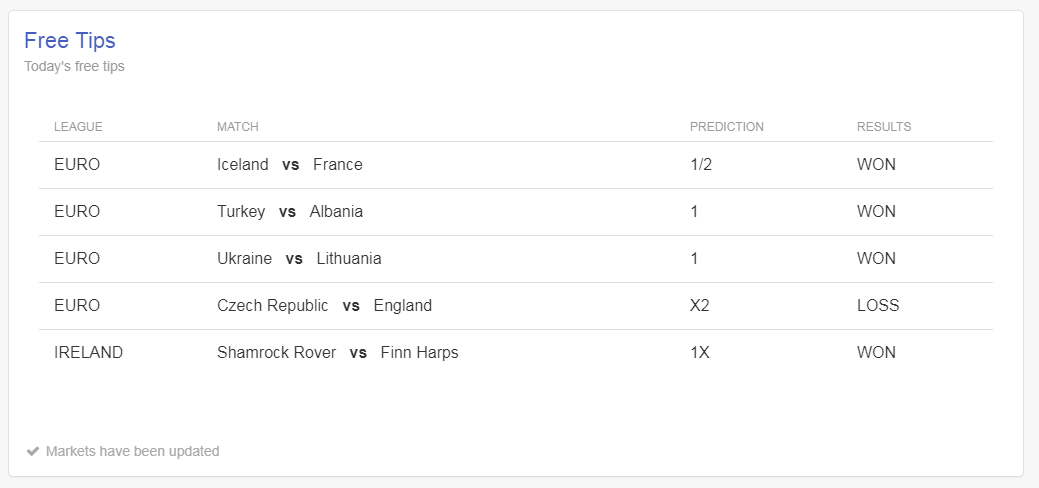Select the LOSS result cell

(x=878, y=306)
